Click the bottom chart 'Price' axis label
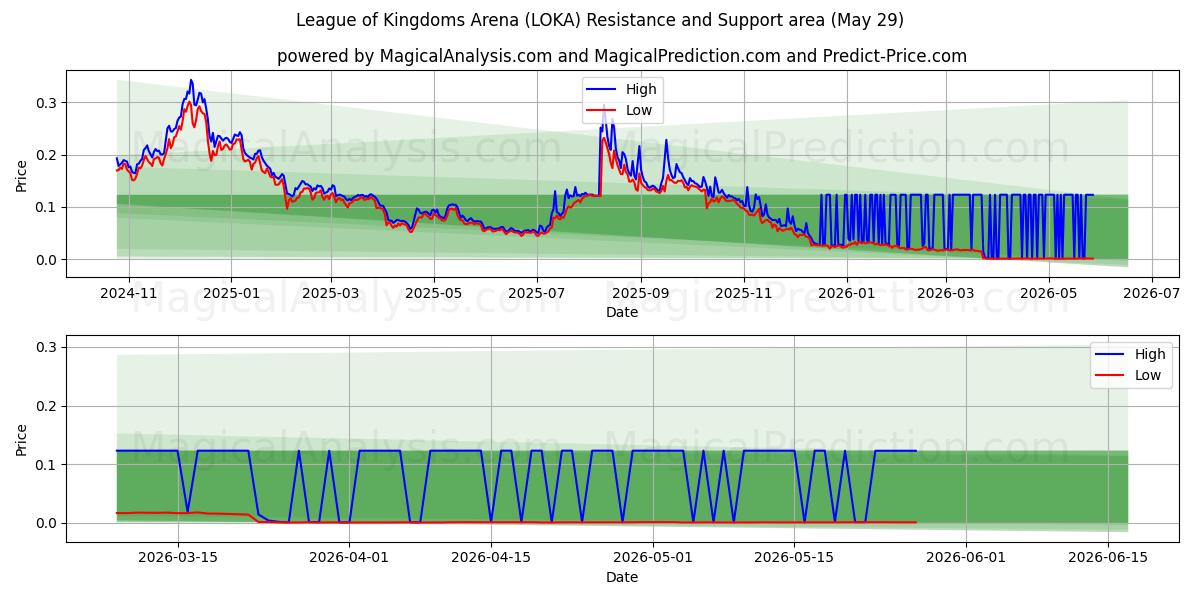Image resolution: width=1200 pixels, height=600 pixels. 22,439
